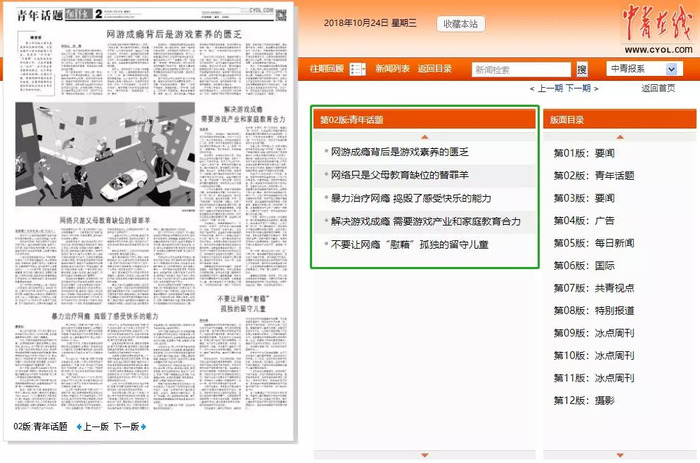Click 02版:青年话题 label under page

[x=40, y=427]
